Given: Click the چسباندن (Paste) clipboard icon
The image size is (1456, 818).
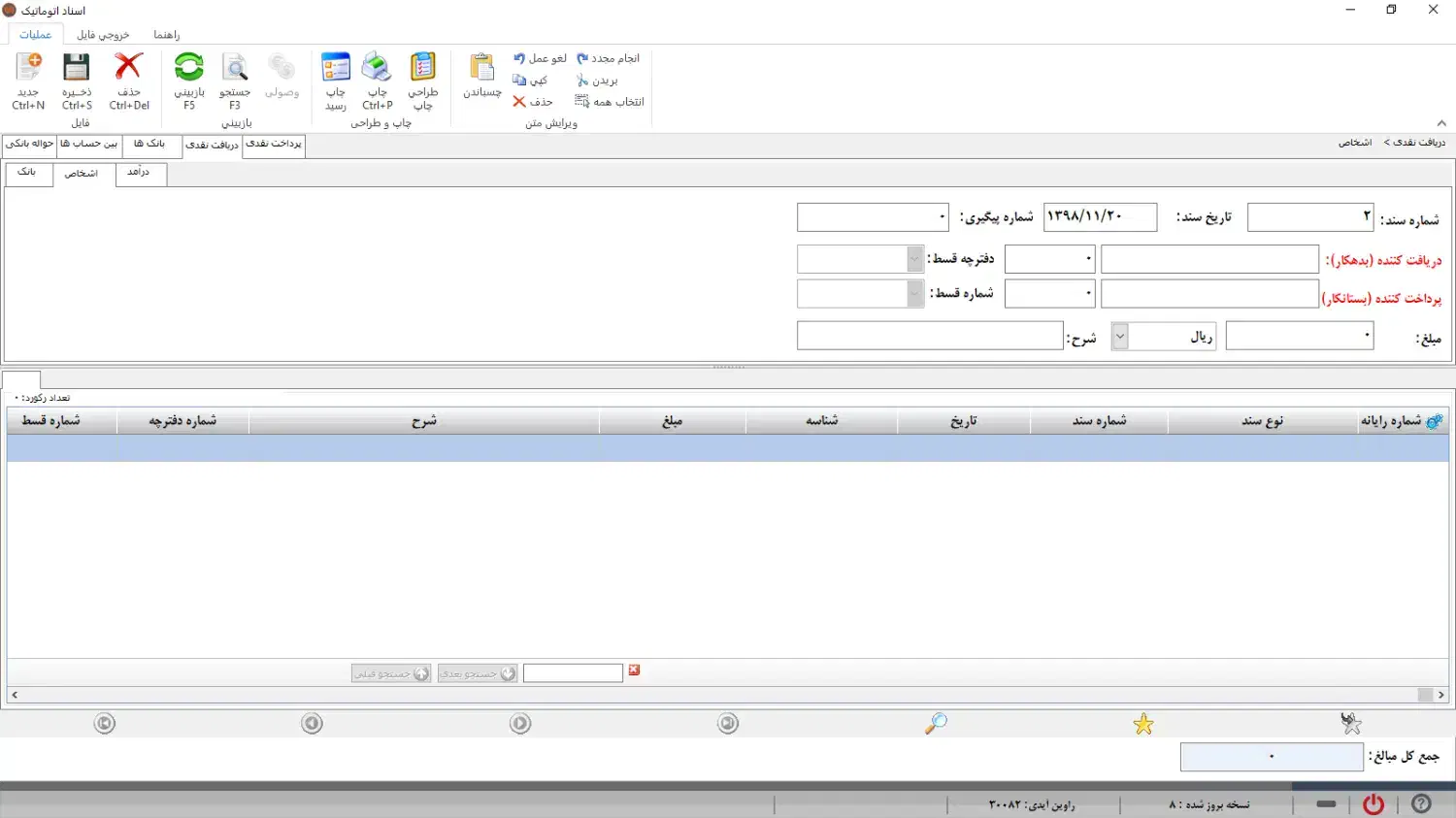Looking at the screenshot, I should [x=482, y=69].
